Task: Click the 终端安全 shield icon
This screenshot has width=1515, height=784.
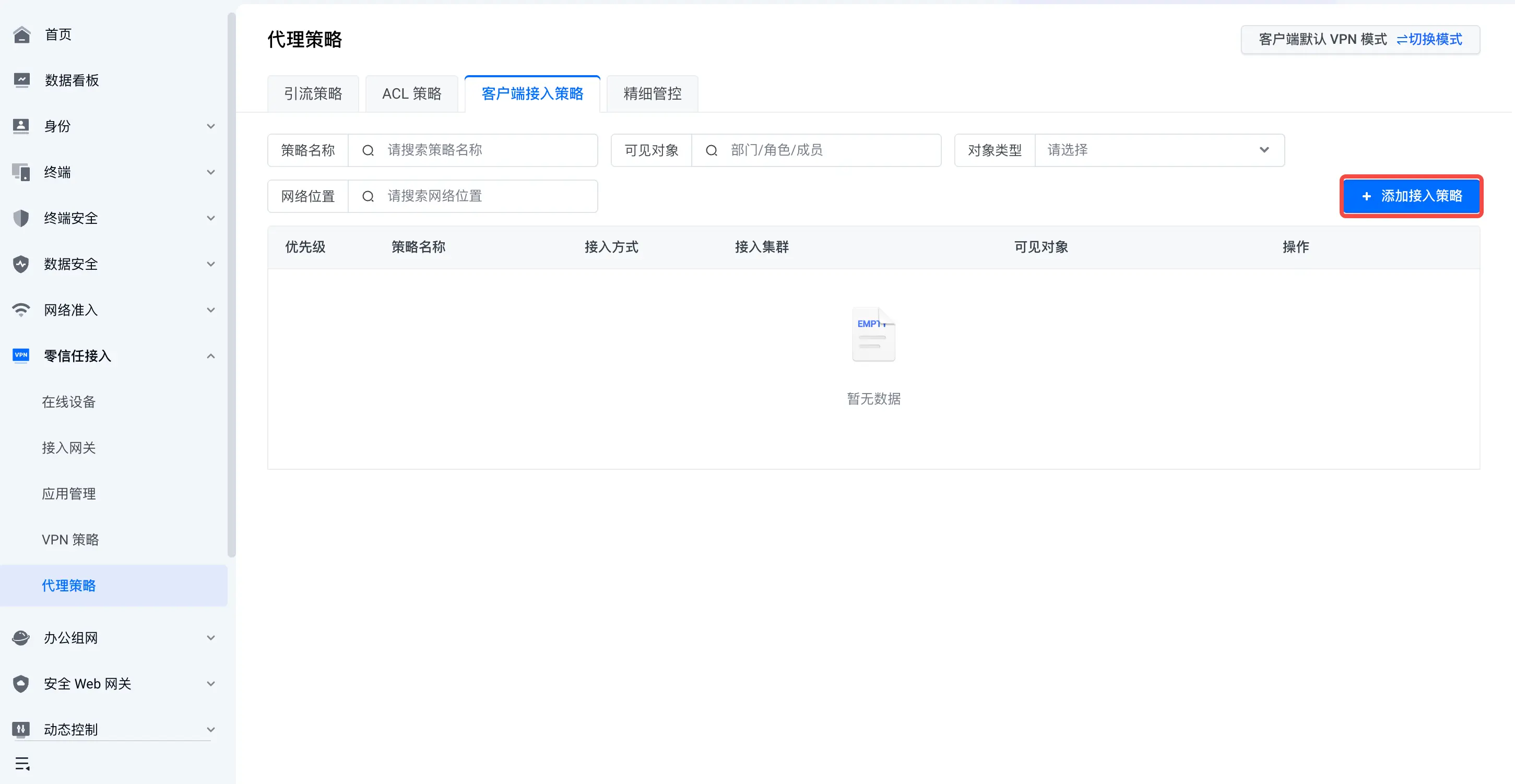Action: (21, 218)
